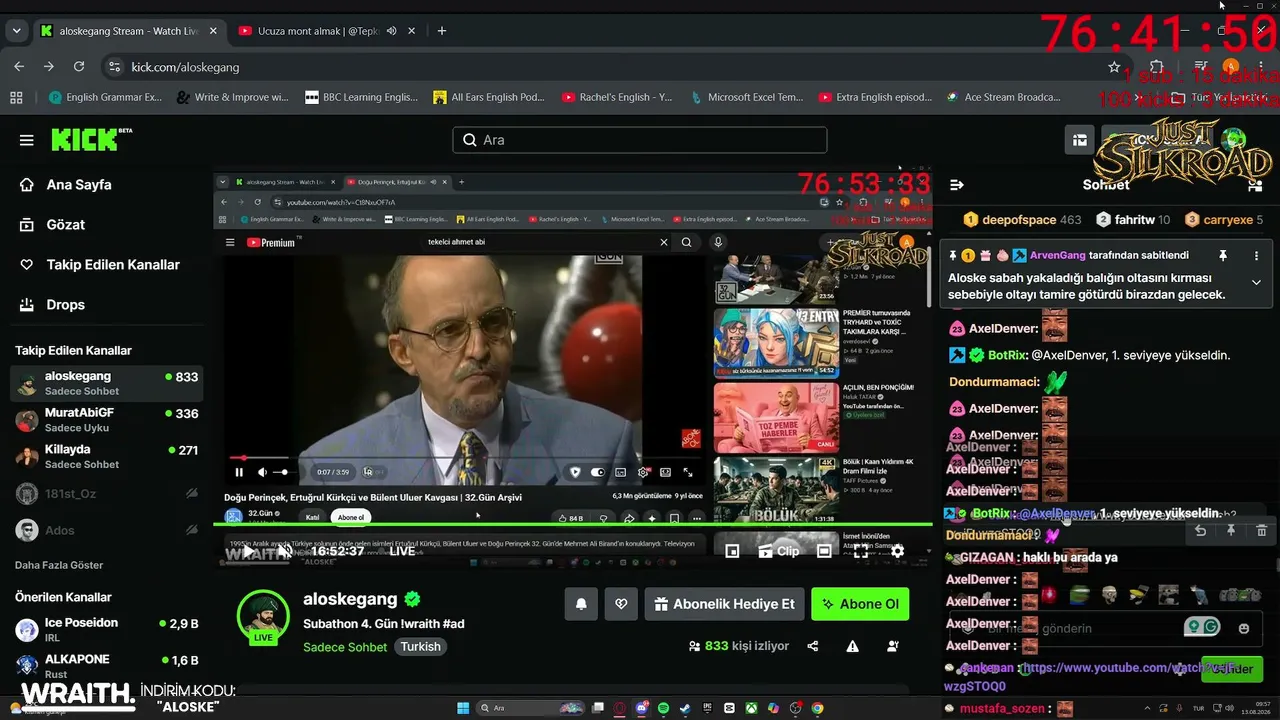Open the recommended Ice Poseidon channel

(106, 629)
